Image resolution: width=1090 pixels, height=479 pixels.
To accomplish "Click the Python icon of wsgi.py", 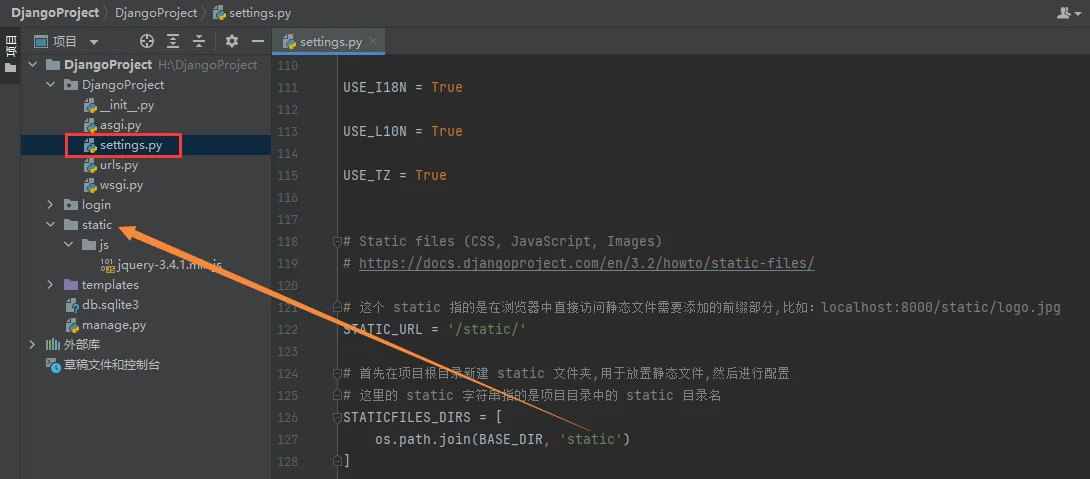I will 90,186.
